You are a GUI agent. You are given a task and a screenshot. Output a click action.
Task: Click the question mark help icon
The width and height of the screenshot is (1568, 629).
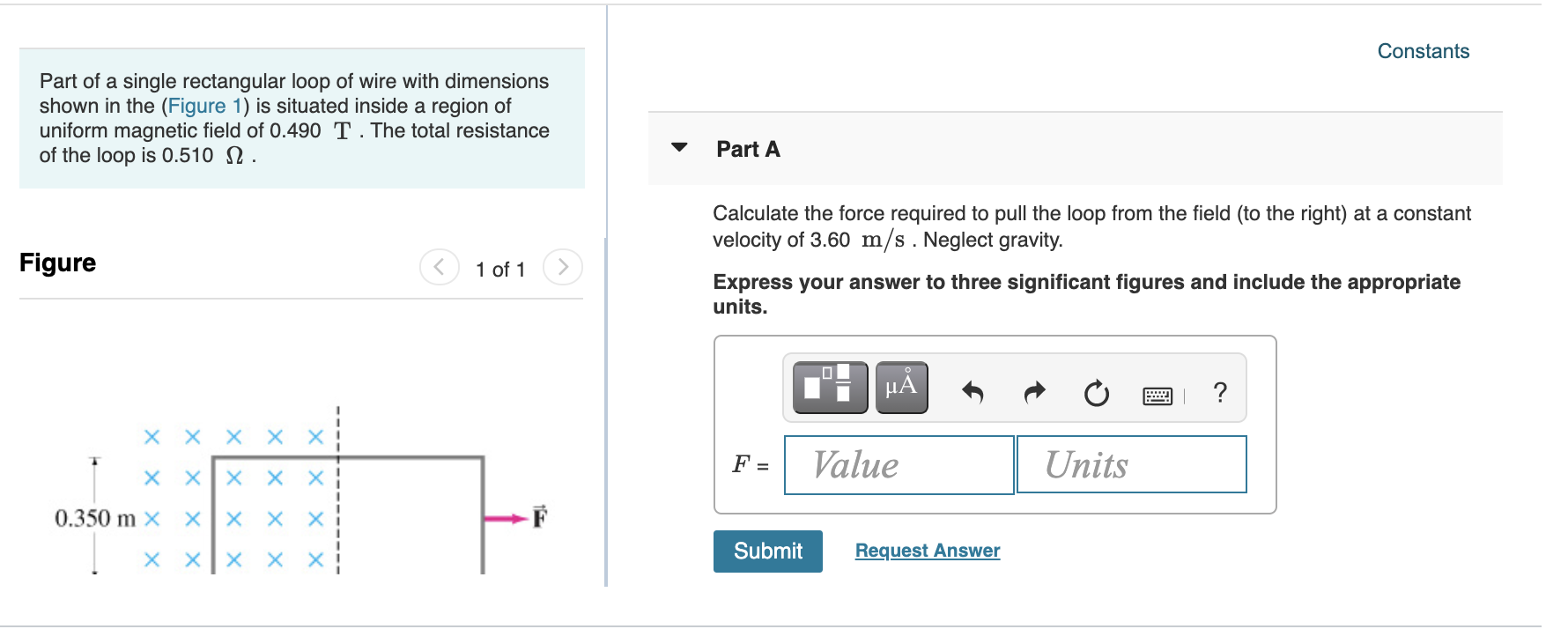(x=1220, y=393)
